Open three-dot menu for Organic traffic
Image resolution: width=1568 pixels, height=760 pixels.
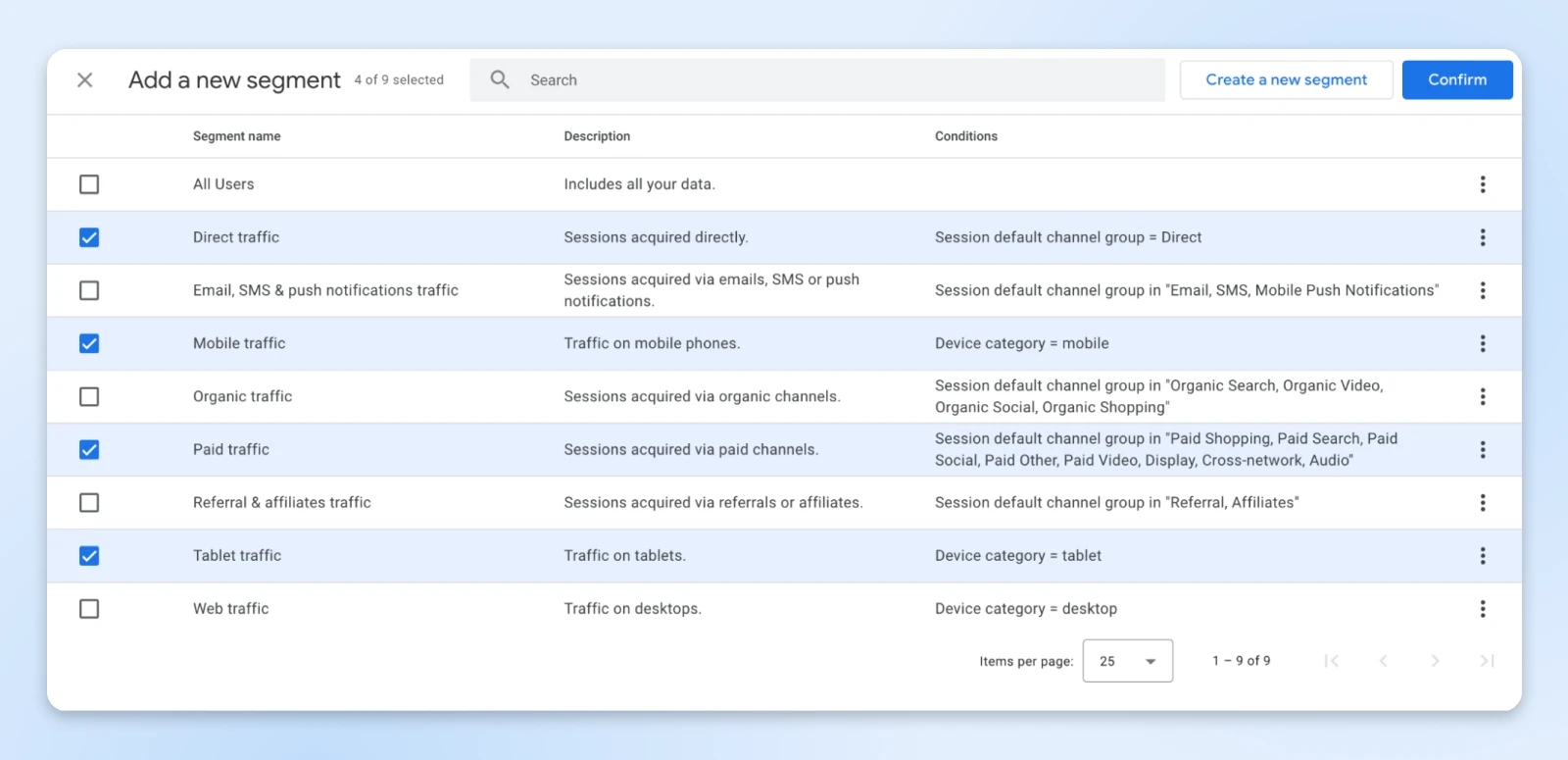[x=1482, y=396]
